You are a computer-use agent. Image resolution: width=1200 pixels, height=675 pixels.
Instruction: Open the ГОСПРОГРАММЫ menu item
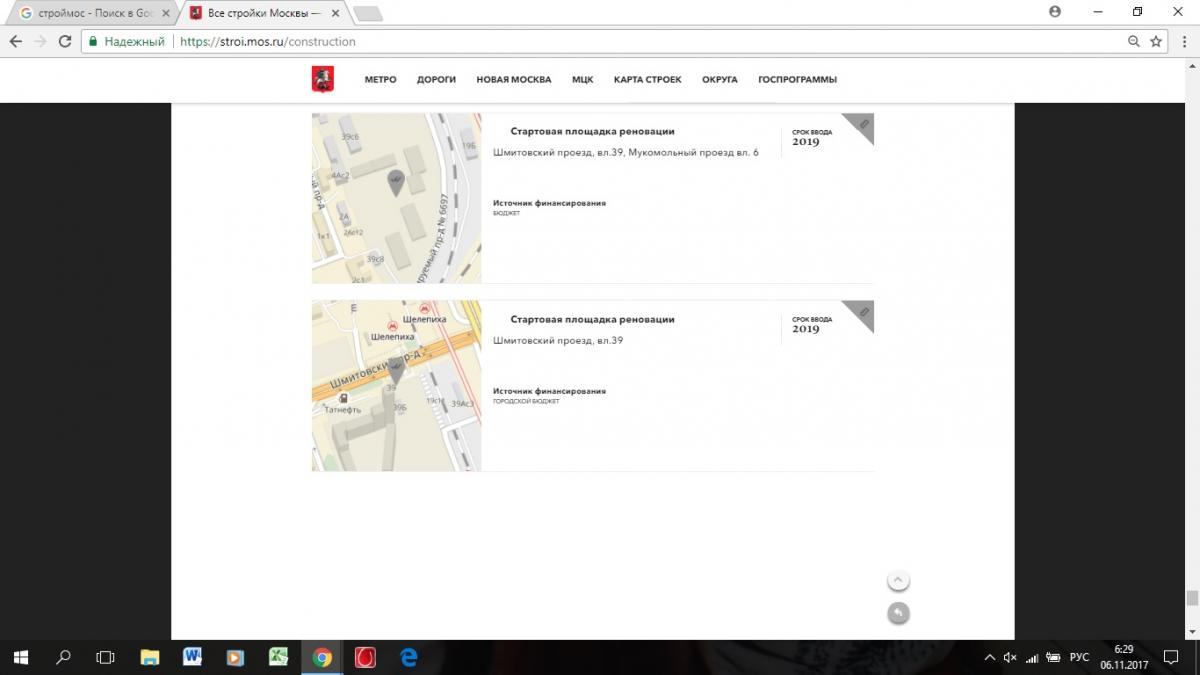(797, 80)
